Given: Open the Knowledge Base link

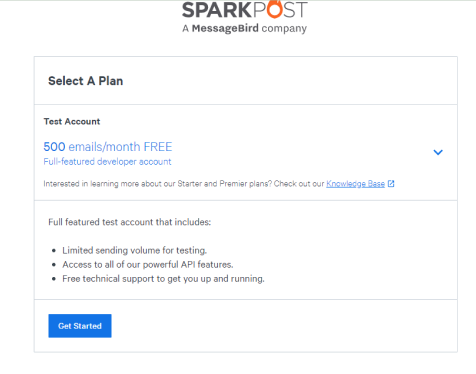Looking at the screenshot, I should (355, 184).
